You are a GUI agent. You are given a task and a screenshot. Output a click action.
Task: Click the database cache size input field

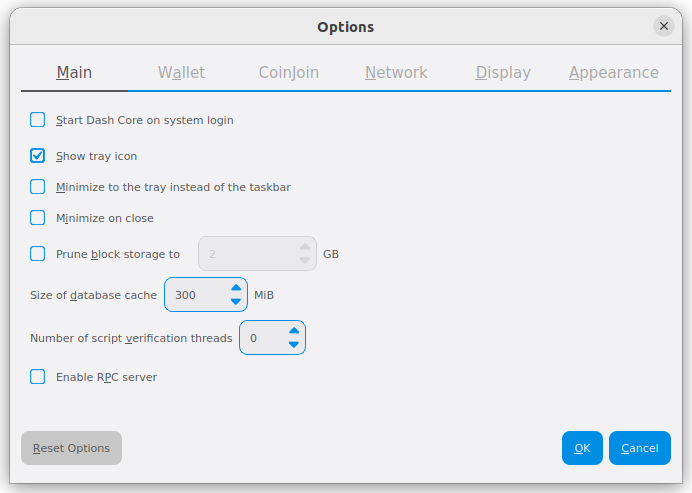point(194,295)
